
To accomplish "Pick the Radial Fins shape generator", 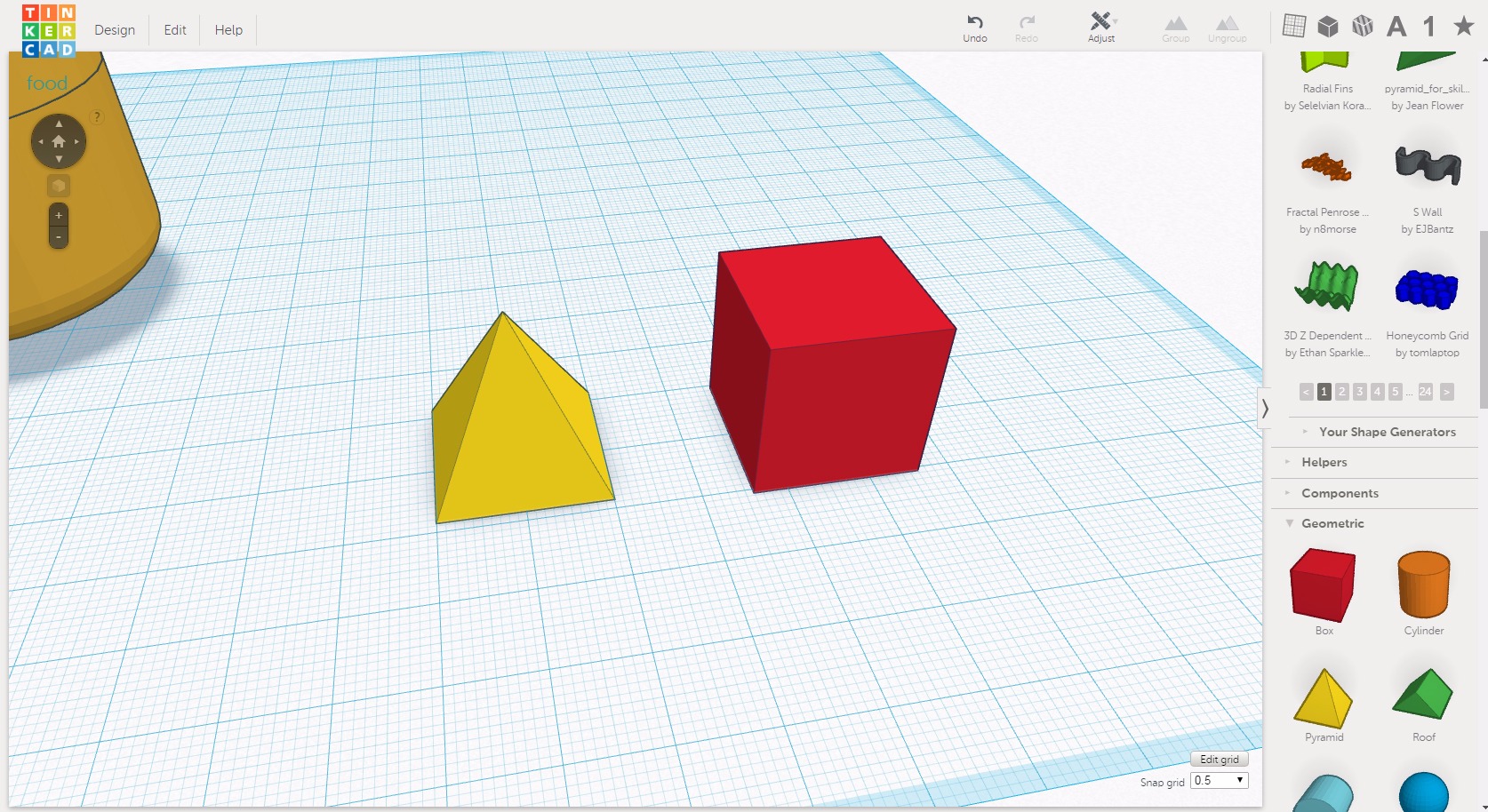I will [x=1327, y=82].
